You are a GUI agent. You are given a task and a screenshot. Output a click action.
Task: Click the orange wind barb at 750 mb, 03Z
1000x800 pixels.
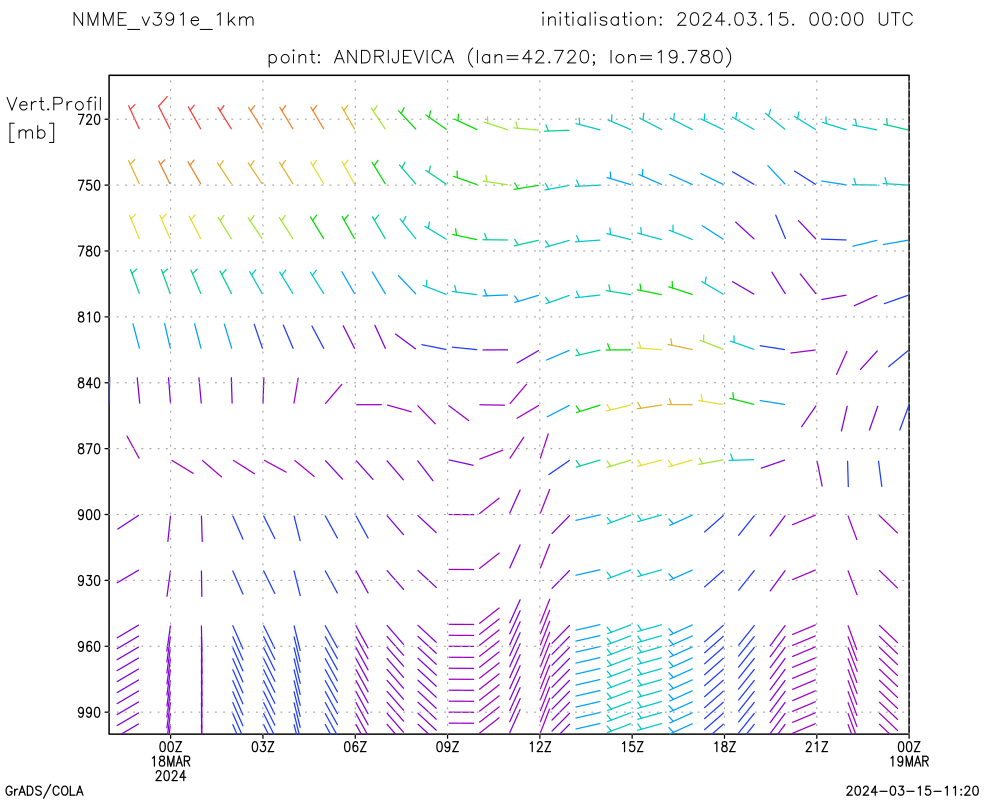pyautogui.click(x=255, y=173)
